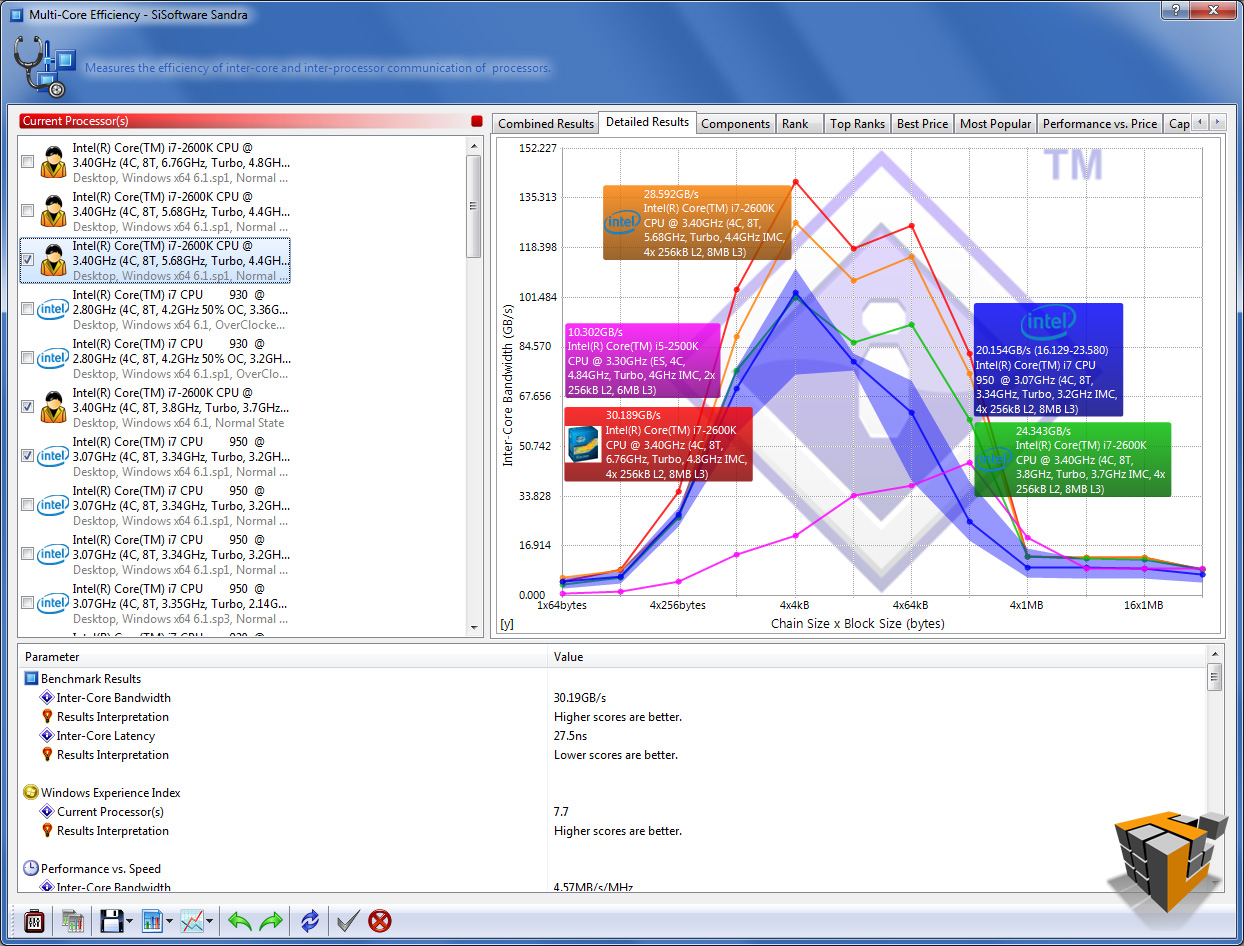The image size is (1244, 946).
Task: Click the Windows Experience Index icon
Action: click(x=30, y=793)
